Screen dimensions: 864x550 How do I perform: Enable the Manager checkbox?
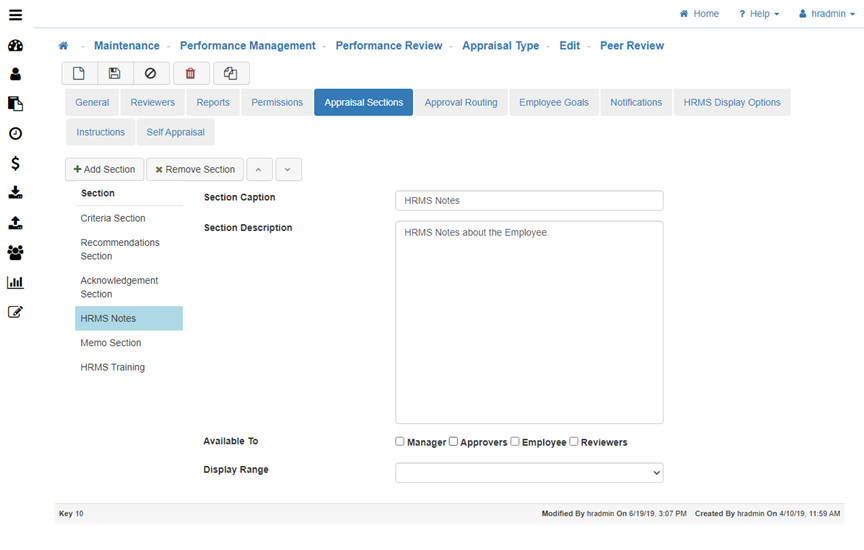[400, 441]
